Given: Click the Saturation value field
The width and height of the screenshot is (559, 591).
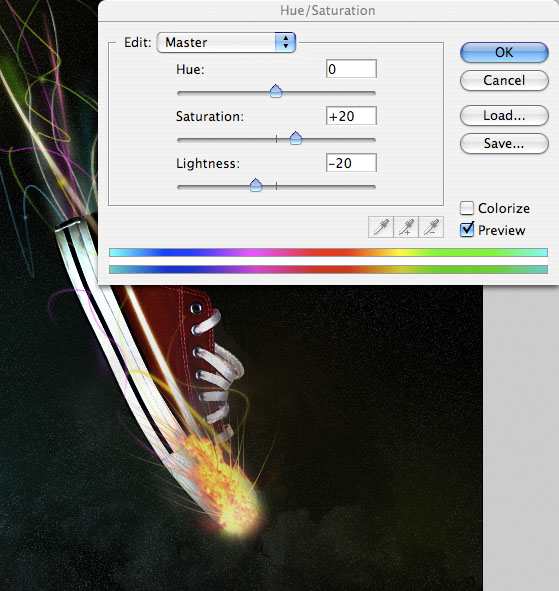Looking at the screenshot, I should [351, 116].
